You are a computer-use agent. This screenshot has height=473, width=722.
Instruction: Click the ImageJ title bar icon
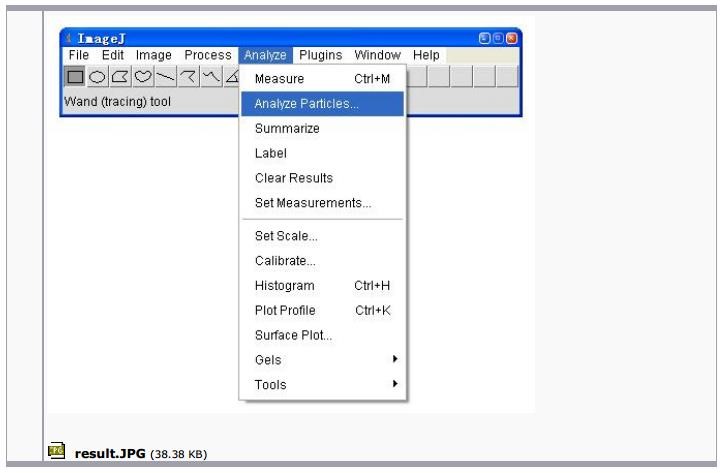[69, 38]
